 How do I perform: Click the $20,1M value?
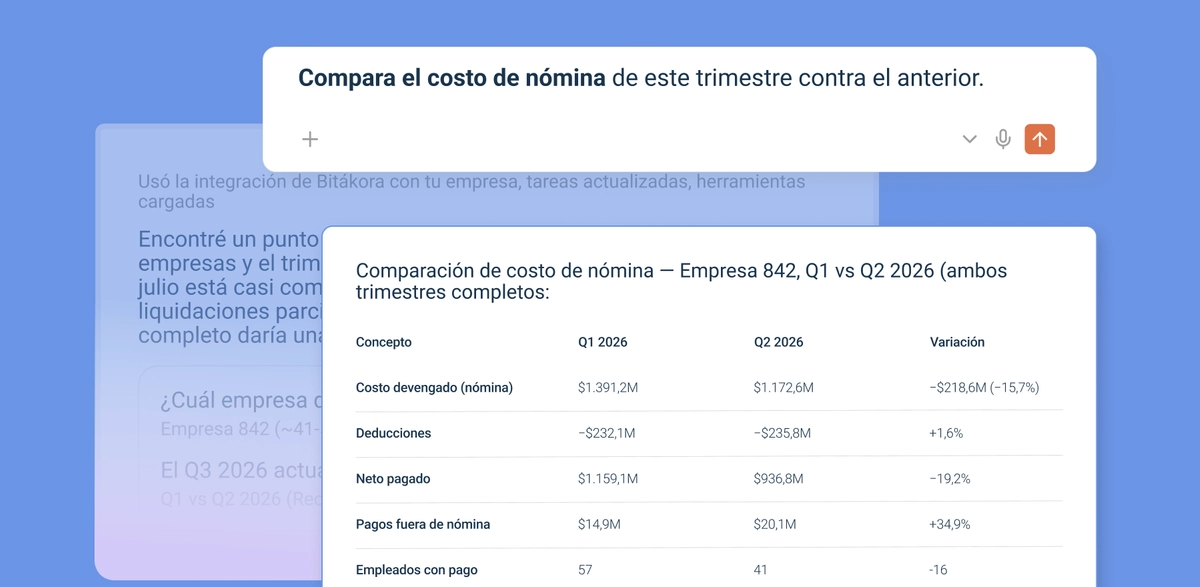[x=776, y=524]
